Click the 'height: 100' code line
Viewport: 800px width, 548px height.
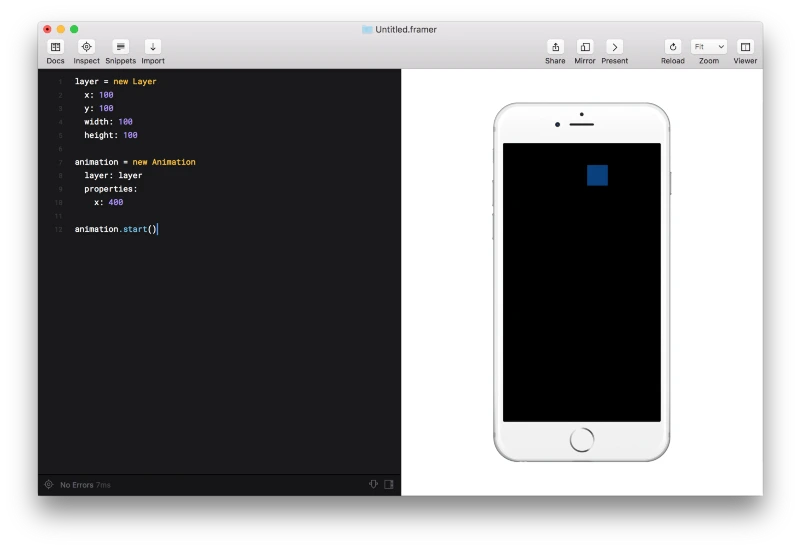click(x=111, y=135)
